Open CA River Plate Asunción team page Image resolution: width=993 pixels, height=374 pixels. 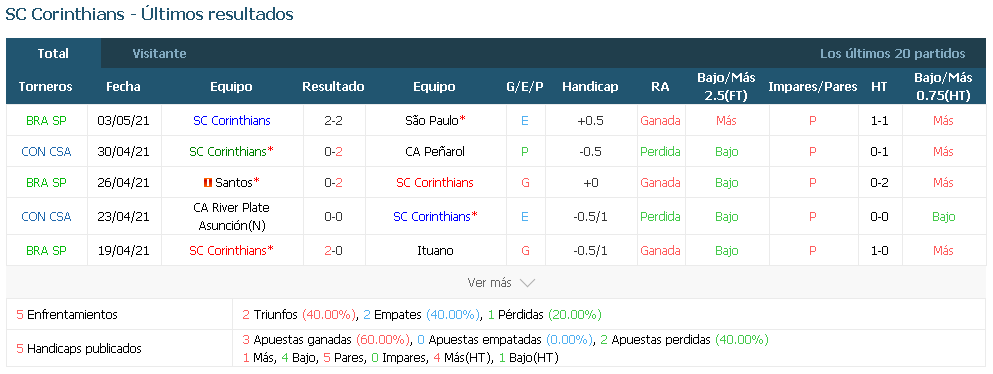[232, 216]
